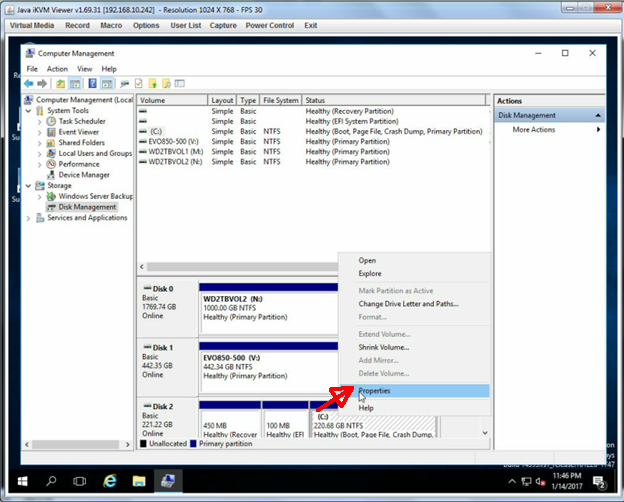624x502 pixels.
Task: Click the blue Help question mark icon
Action: click(92, 84)
